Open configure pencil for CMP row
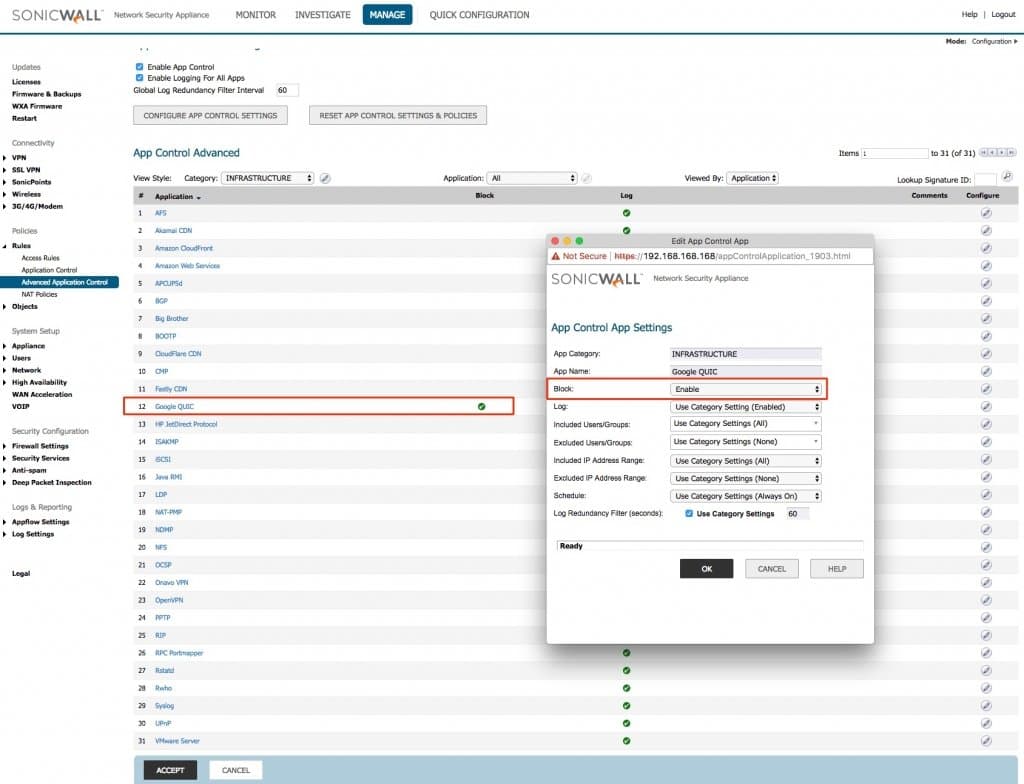The width and height of the screenshot is (1024, 784). point(986,371)
